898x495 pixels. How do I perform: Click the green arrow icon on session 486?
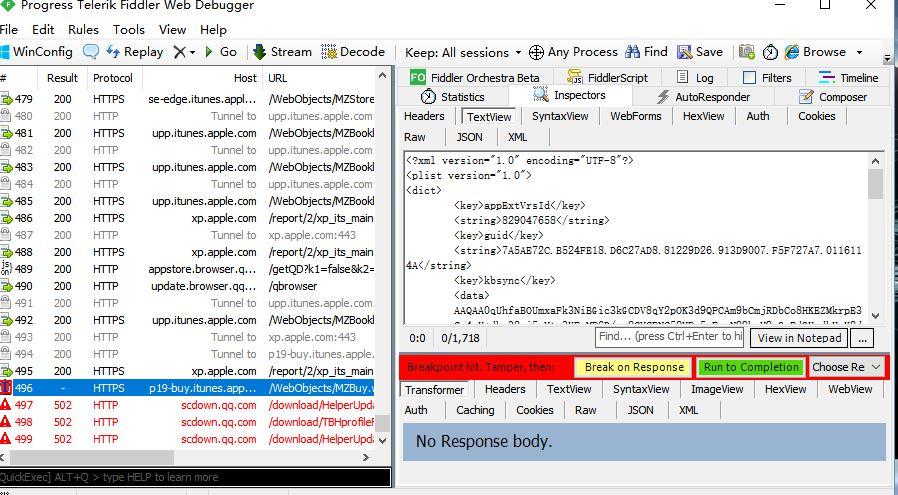click(x=6, y=218)
